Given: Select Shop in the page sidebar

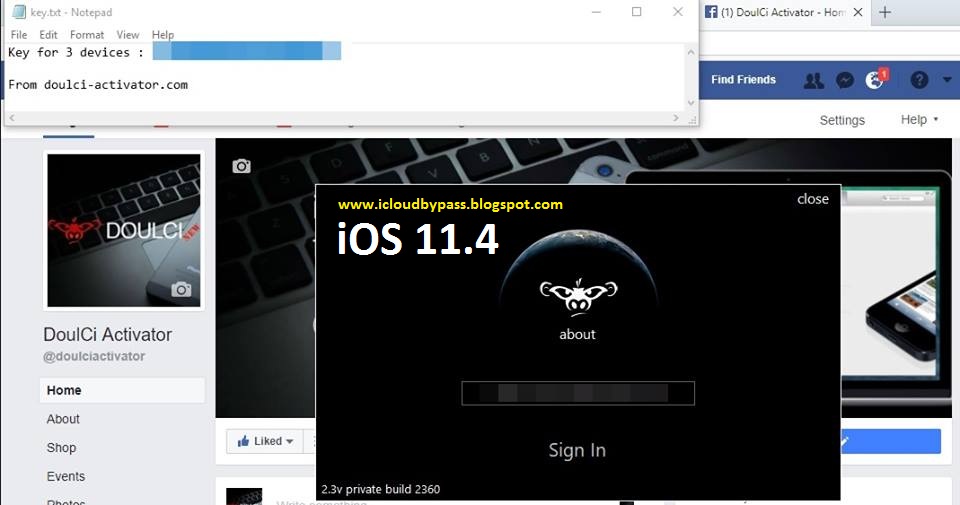Looking at the screenshot, I should pos(61,448).
